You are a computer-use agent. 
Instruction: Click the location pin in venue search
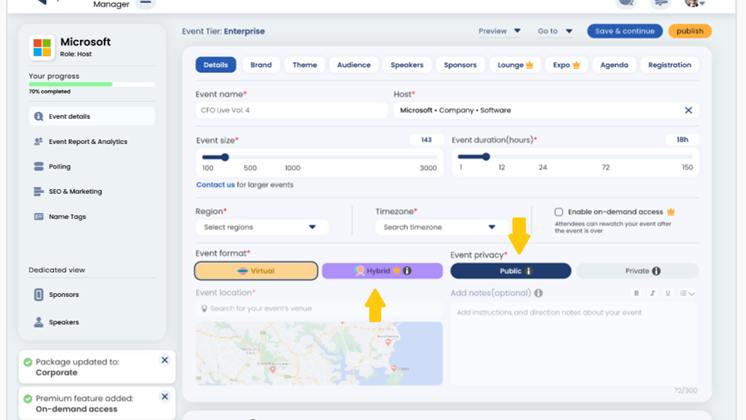coord(204,309)
